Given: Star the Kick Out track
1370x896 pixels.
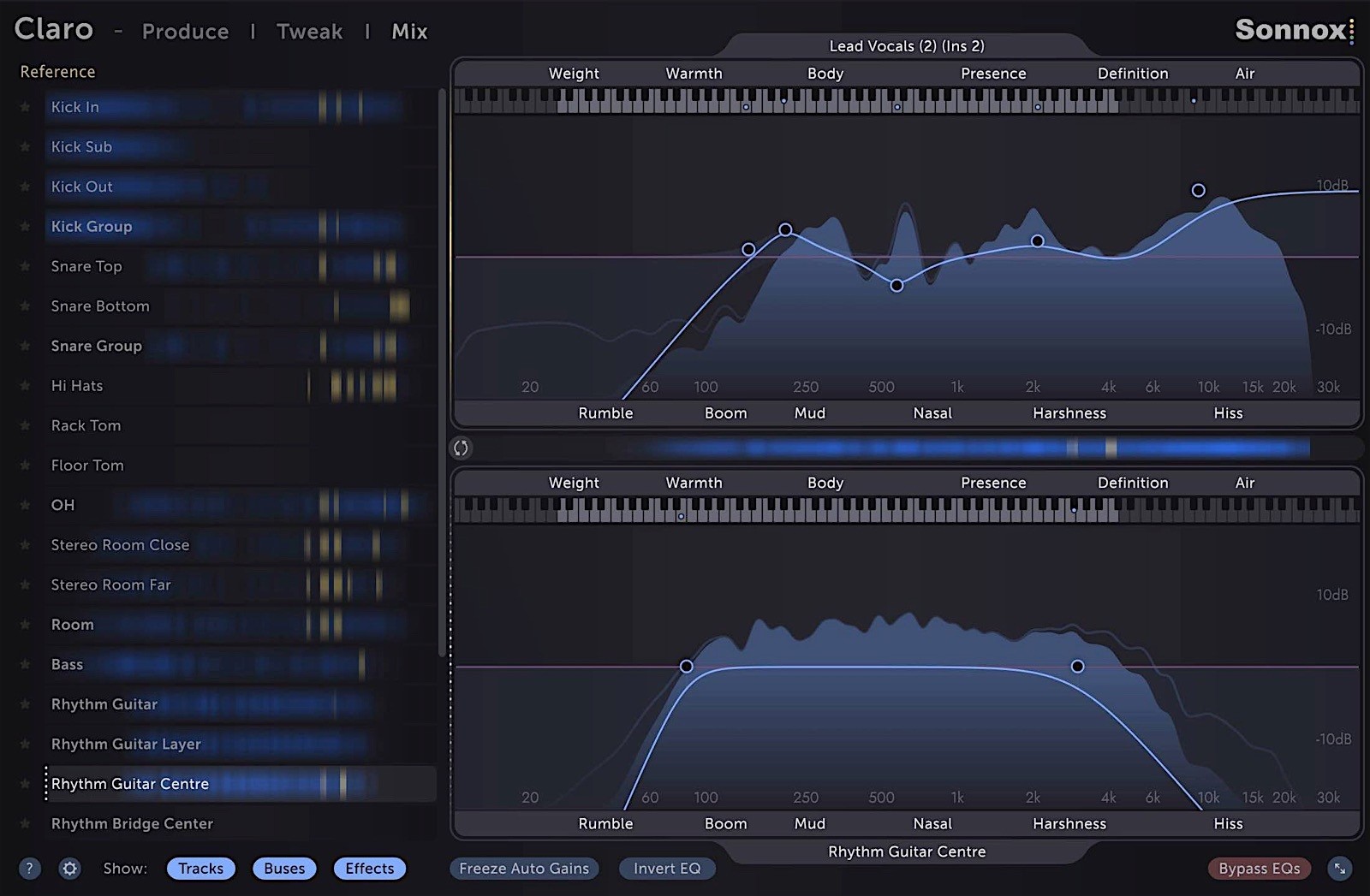Looking at the screenshot, I should (25, 187).
